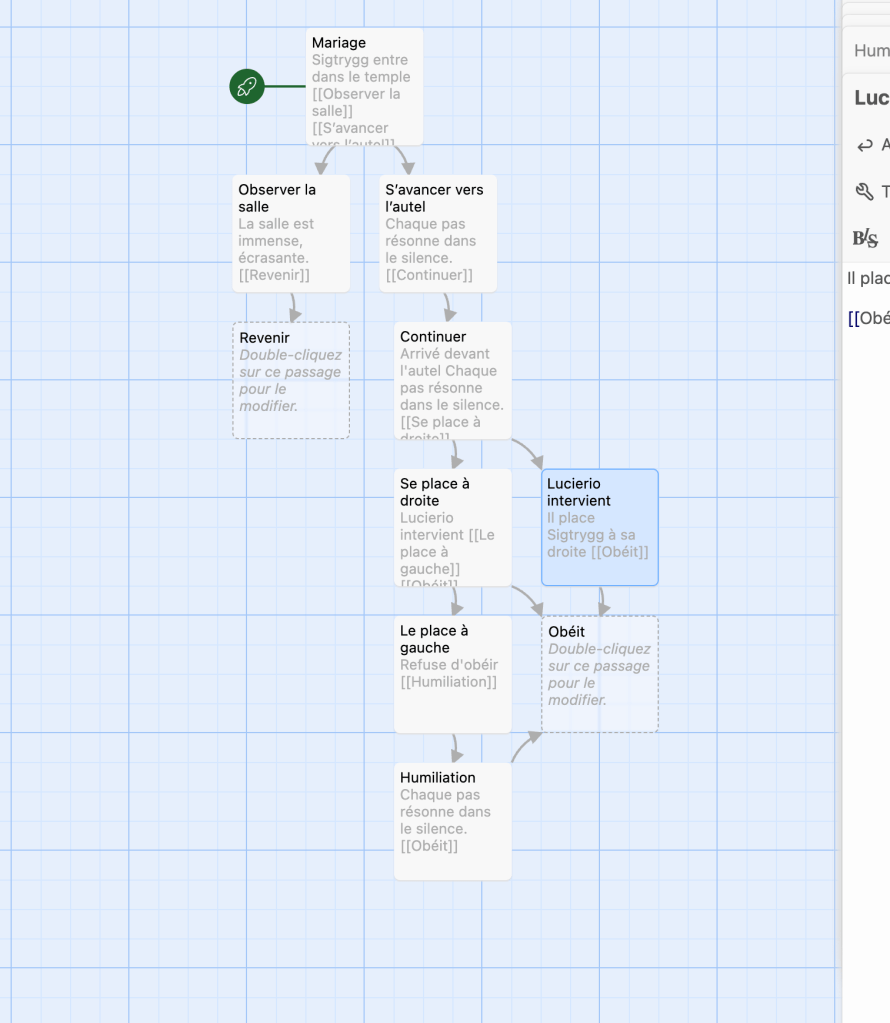The height and width of the screenshot is (1023, 890).
Task: Click the [[Obé link text in editor
Action: (869, 318)
